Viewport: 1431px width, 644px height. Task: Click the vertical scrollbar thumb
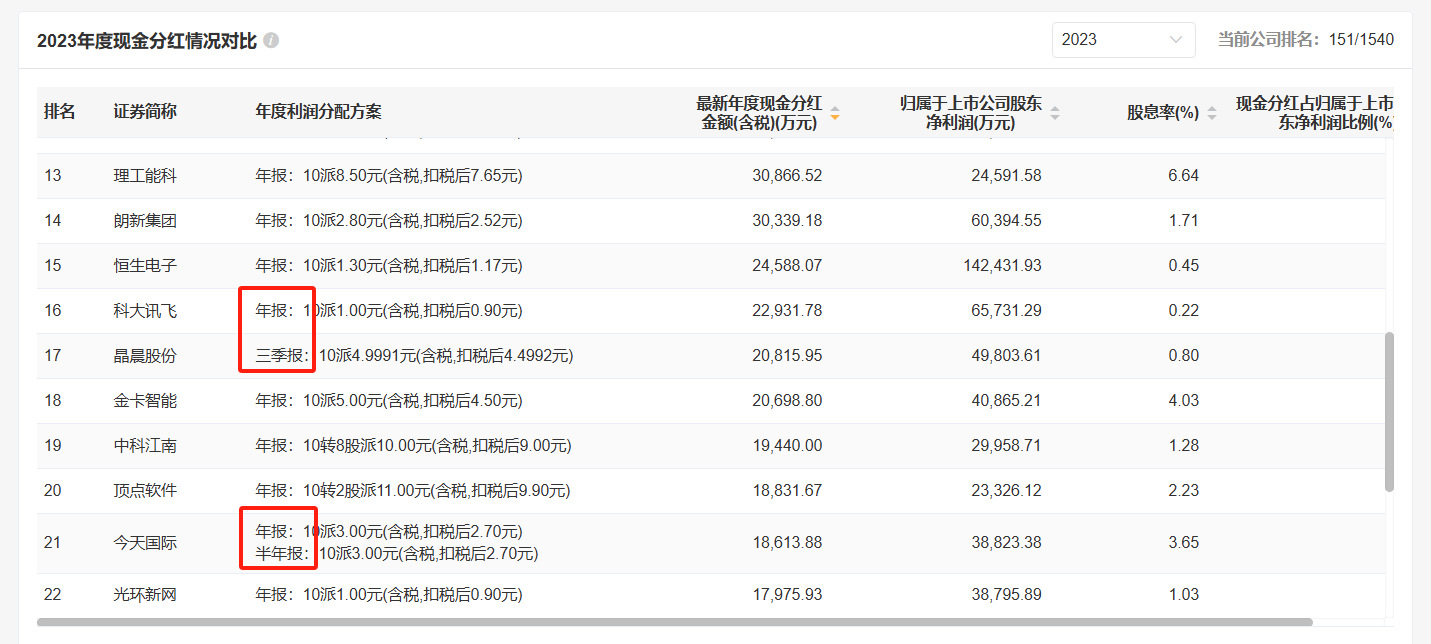pos(1389,412)
